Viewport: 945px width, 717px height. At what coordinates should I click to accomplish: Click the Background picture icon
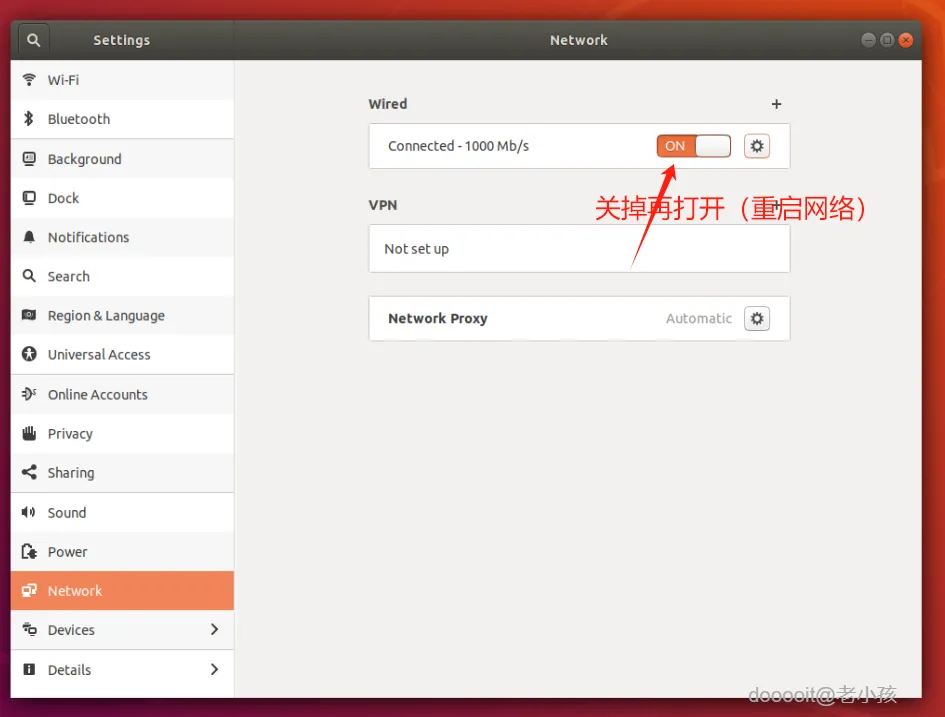29,158
